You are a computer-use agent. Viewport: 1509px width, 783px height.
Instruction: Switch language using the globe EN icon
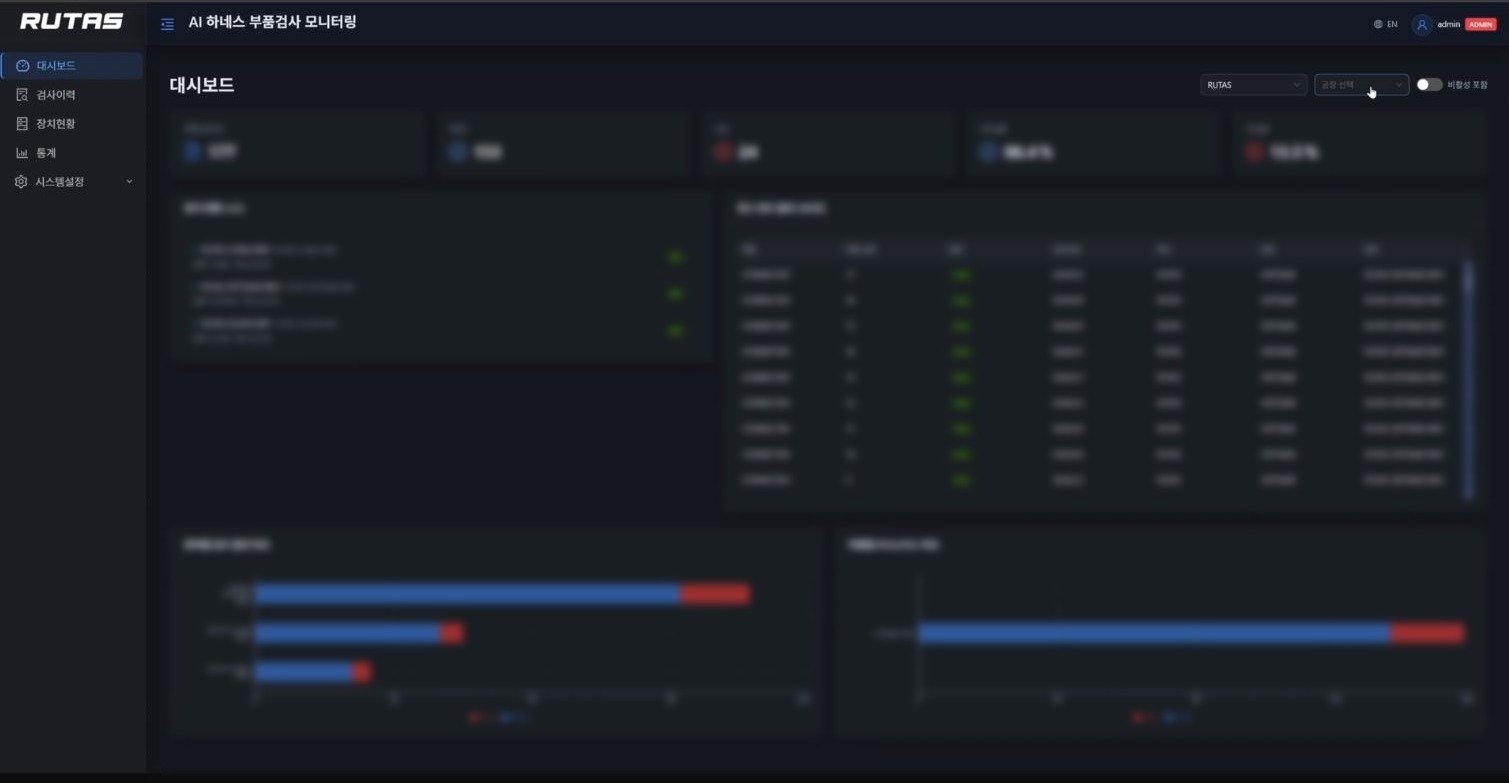pos(1385,24)
